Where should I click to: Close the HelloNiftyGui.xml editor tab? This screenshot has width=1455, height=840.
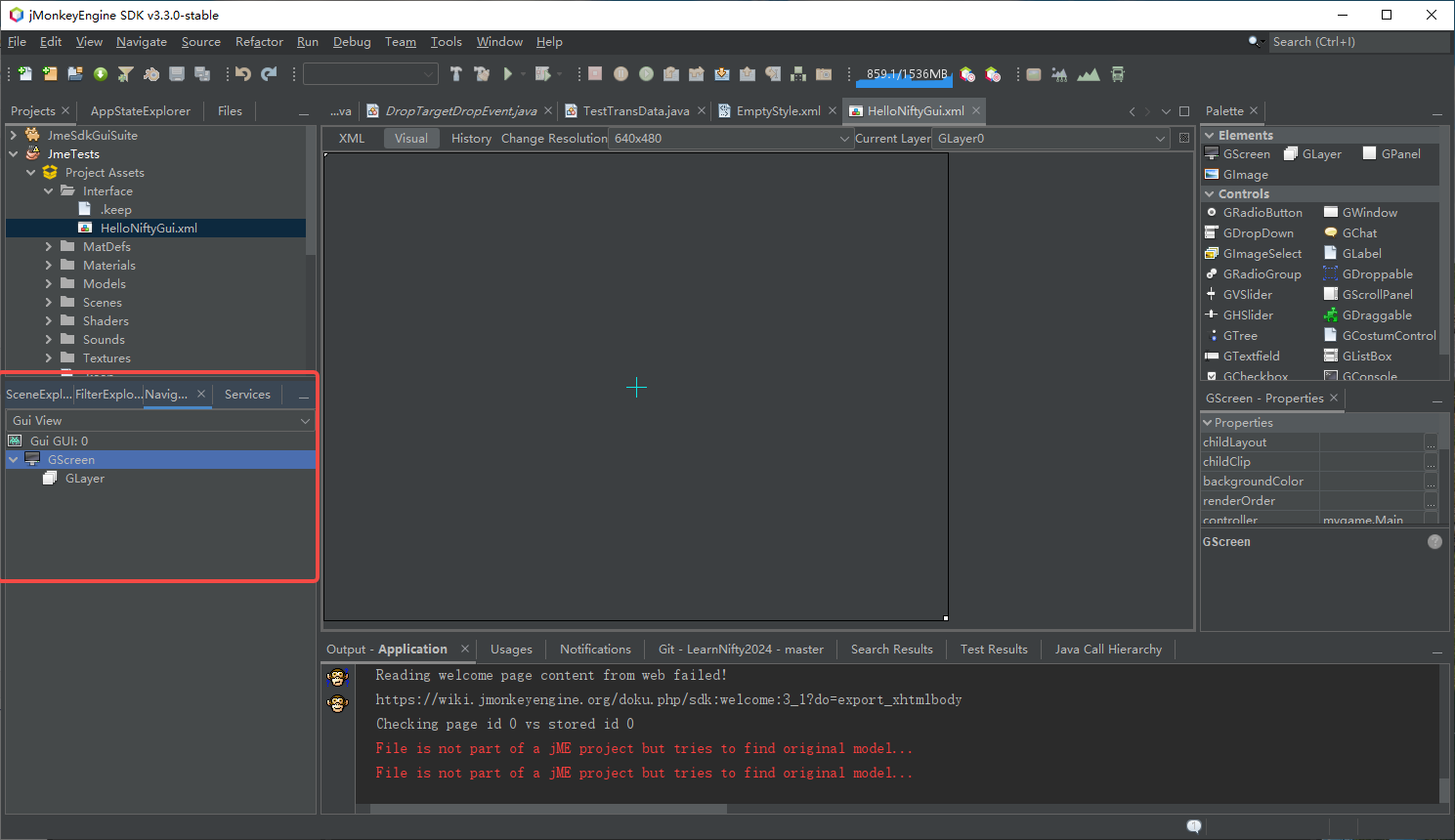coord(975,110)
